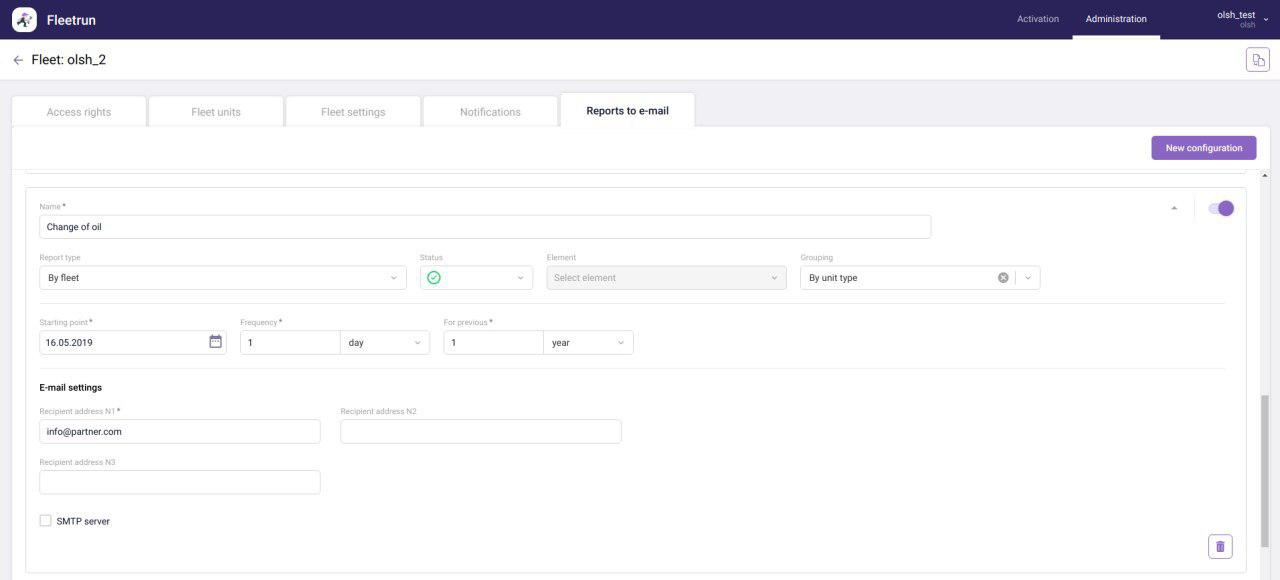Image resolution: width=1280 pixels, height=580 pixels.
Task: Delete this configuration with the trash icon
Action: coord(1220,546)
